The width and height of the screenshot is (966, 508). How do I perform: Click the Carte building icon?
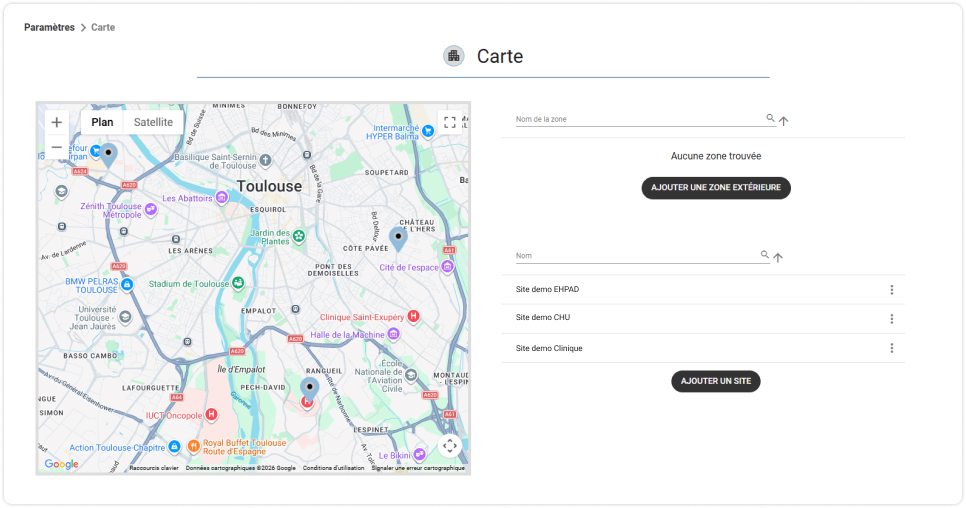pyautogui.click(x=454, y=56)
